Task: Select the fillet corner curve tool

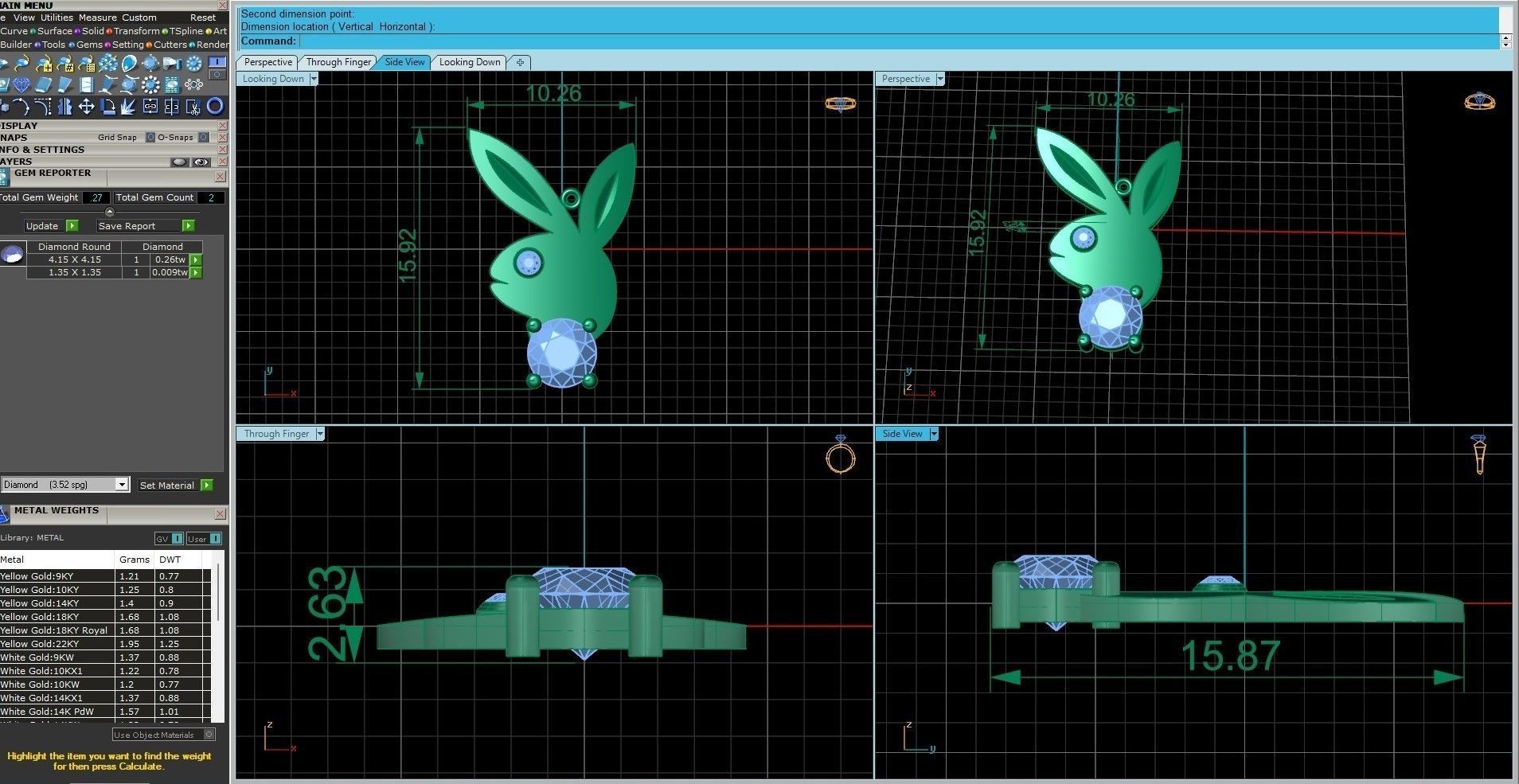Action: (43, 107)
